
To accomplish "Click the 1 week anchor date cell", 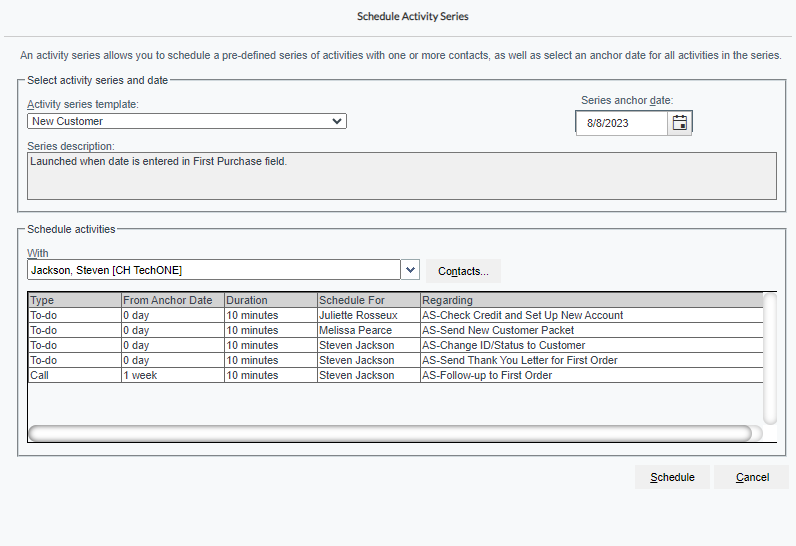I will coord(173,376).
